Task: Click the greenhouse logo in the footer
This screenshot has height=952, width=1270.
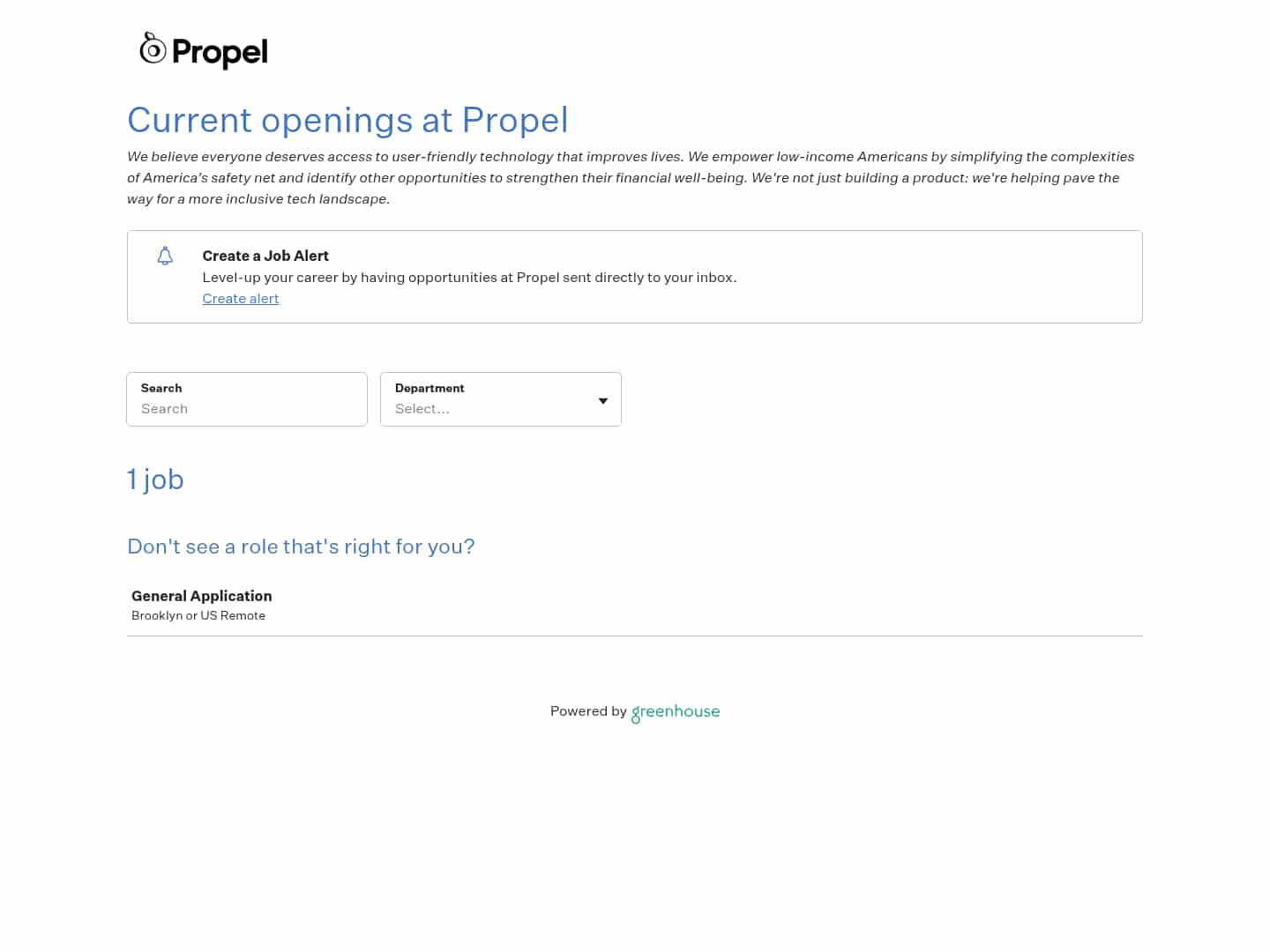Action: [676, 712]
